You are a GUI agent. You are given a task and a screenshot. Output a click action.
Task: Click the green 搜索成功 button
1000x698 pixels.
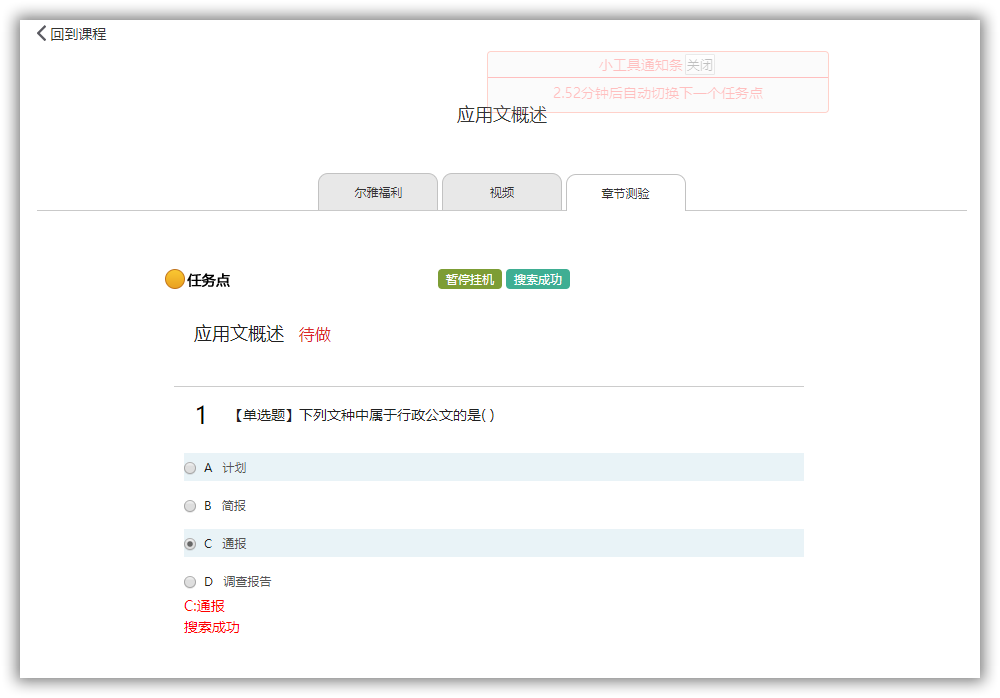click(537, 280)
